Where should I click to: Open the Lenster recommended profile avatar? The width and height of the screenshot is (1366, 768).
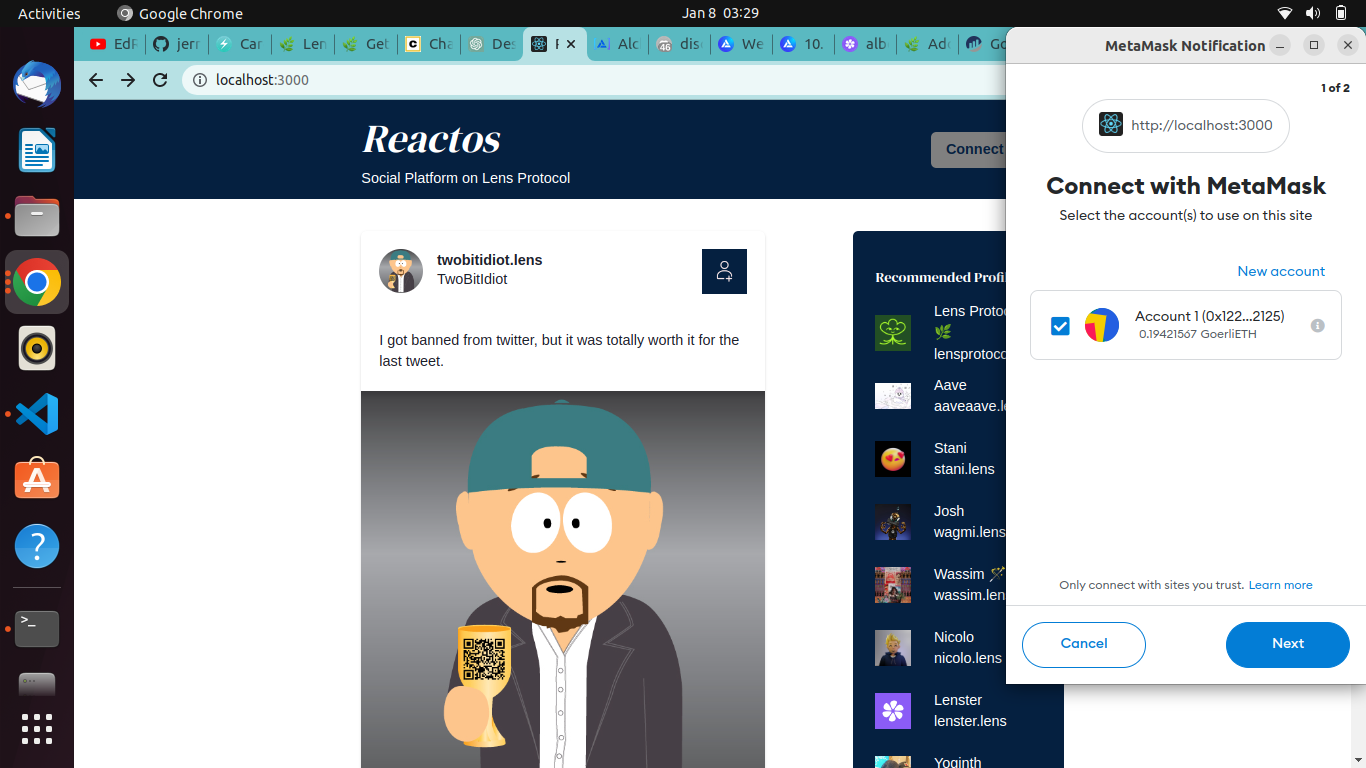tap(893, 711)
